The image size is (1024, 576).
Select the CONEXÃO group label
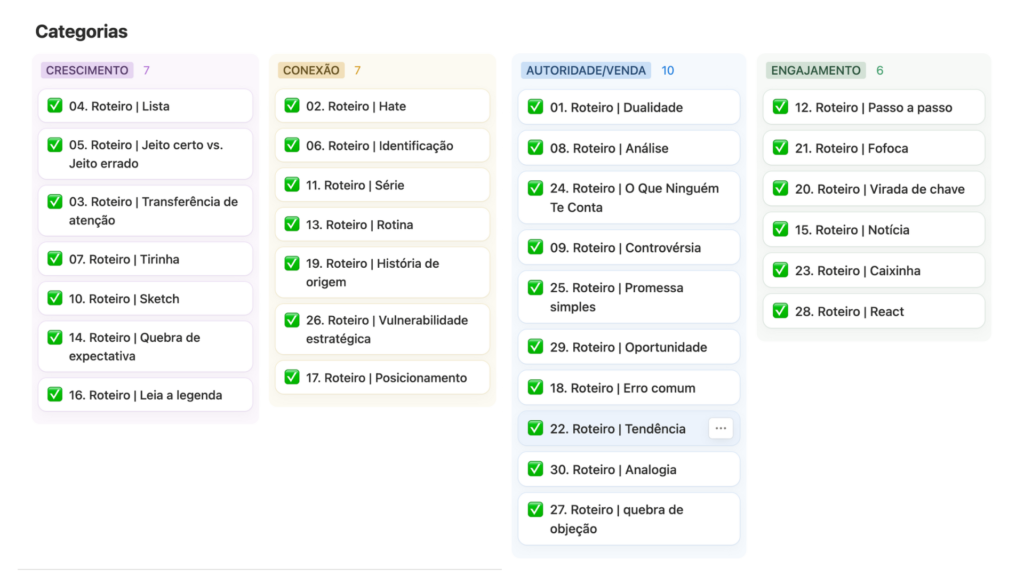click(311, 70)
